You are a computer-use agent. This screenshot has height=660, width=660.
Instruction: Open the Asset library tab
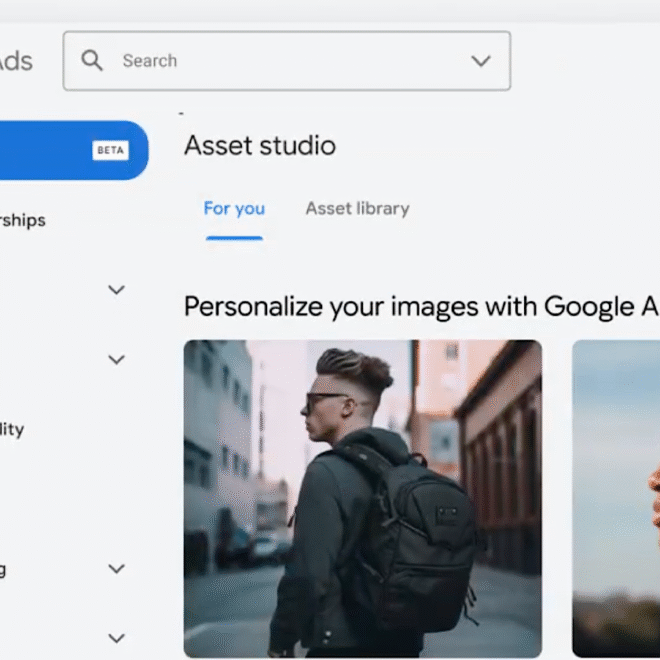(357, 208)
